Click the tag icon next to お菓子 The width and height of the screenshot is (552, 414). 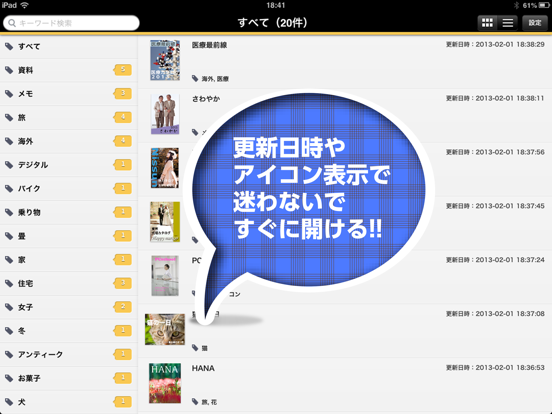9,378
